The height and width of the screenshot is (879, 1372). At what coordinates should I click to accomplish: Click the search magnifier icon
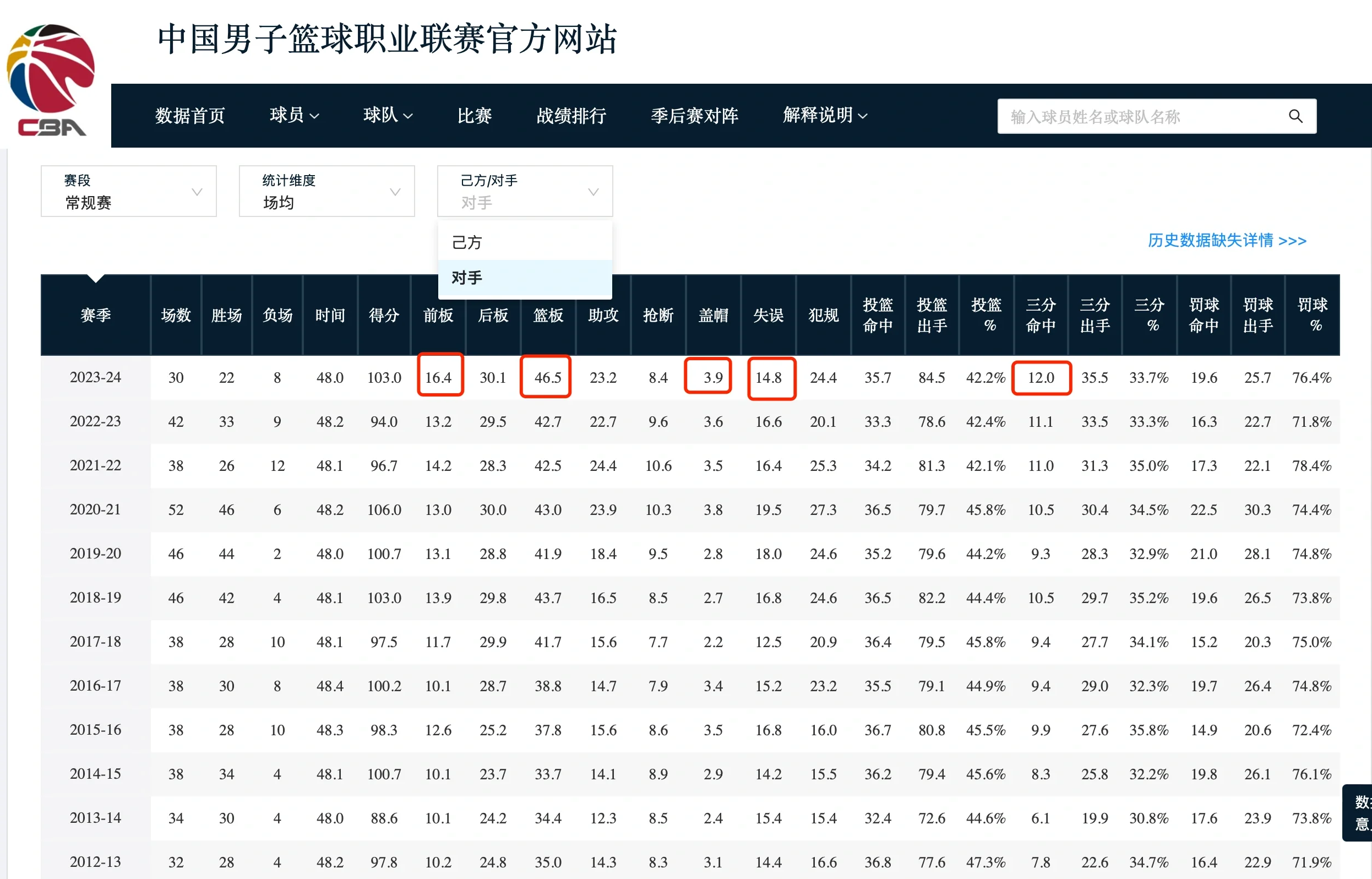coord(1295,116)
